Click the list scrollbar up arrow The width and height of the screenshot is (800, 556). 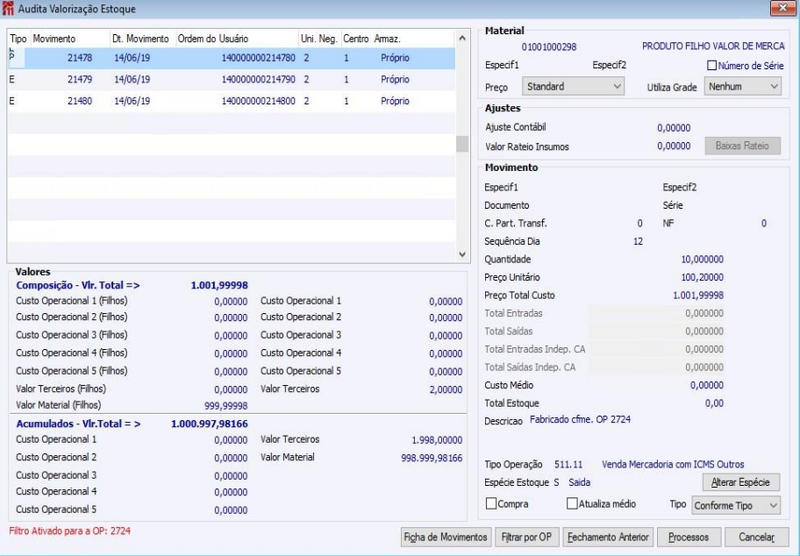[462, 38]
